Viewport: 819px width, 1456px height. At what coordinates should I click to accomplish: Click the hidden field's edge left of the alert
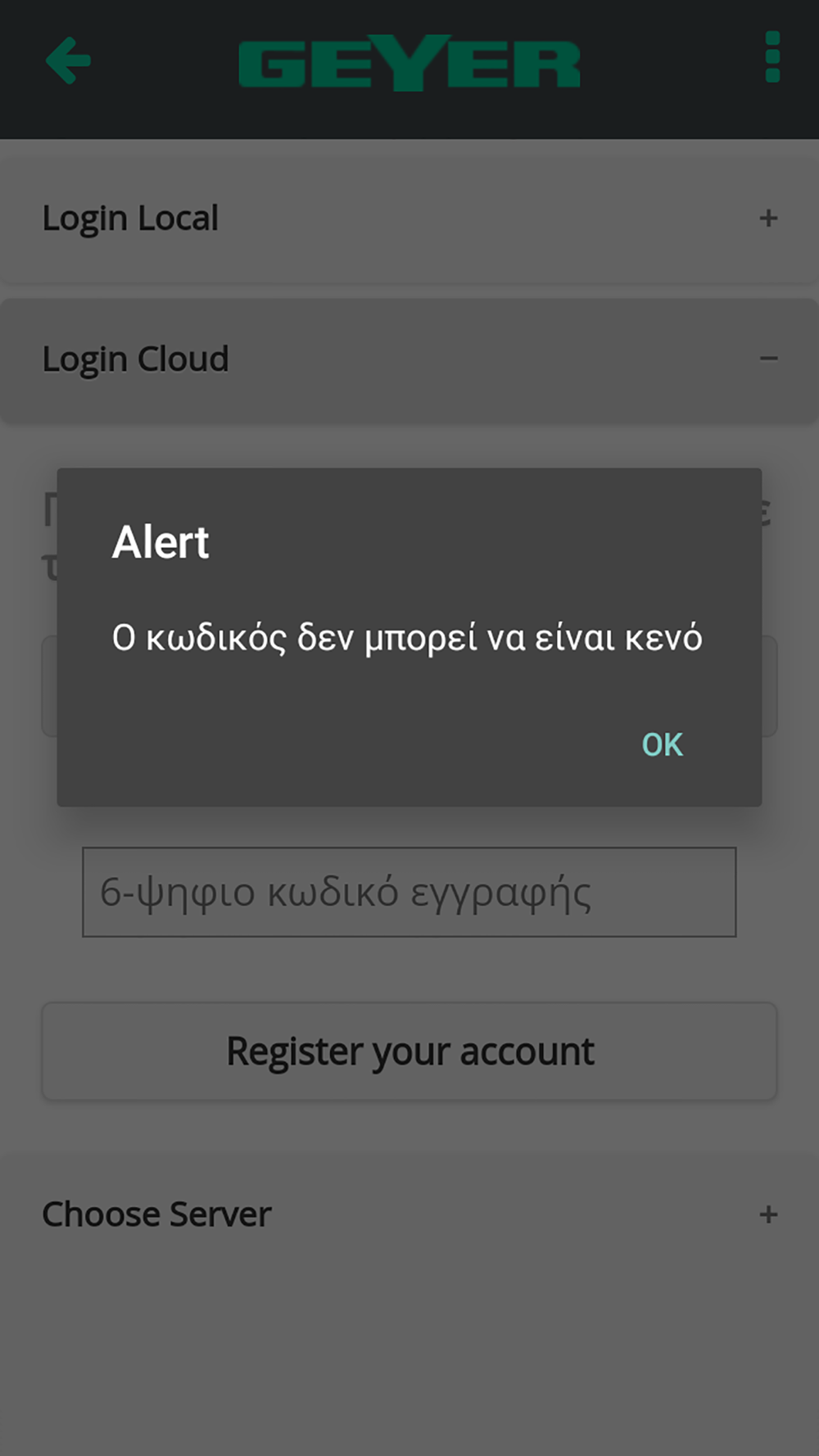(49, 686)
